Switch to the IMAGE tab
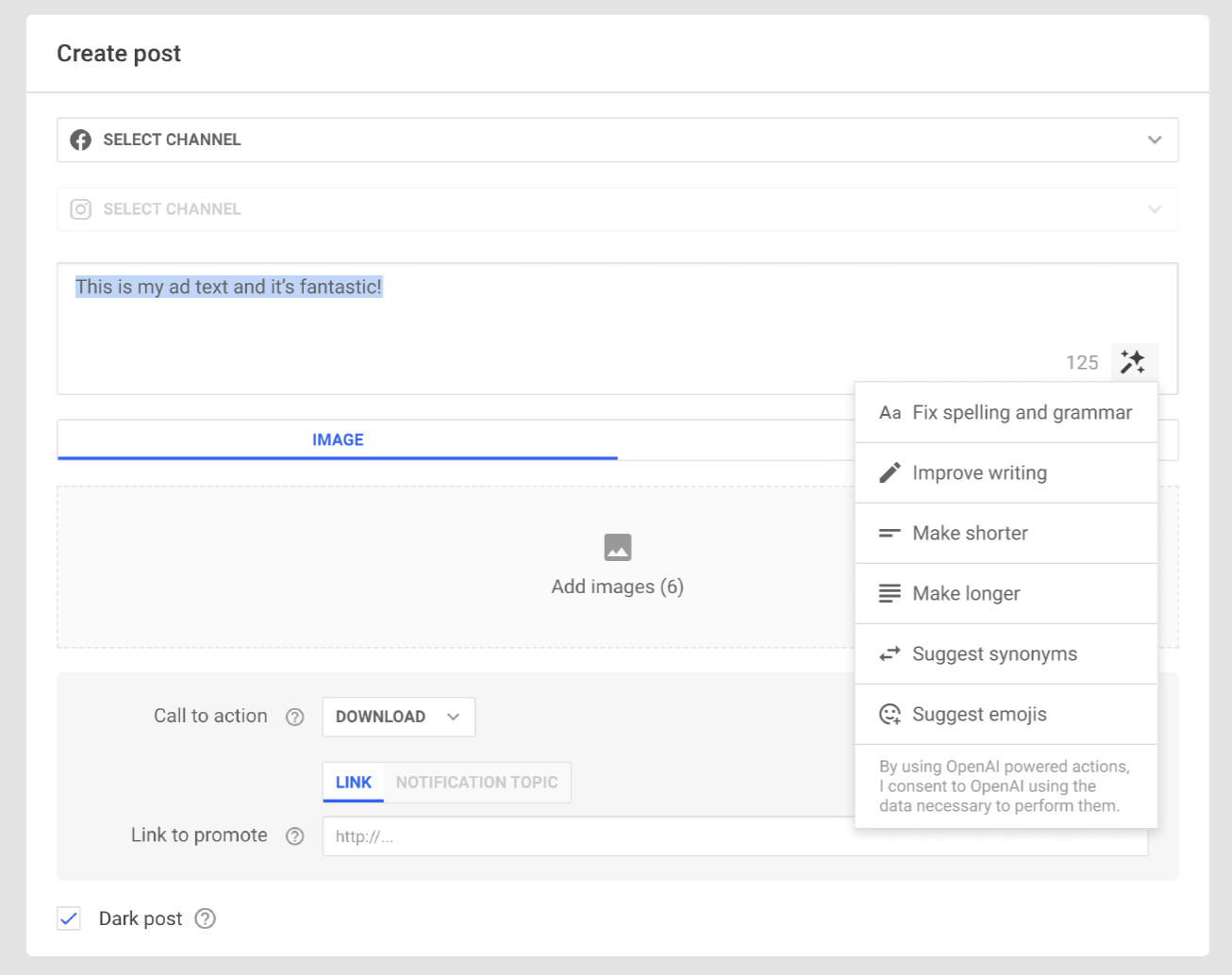Viewport: 1232px width, 975px height. [338, 440]
